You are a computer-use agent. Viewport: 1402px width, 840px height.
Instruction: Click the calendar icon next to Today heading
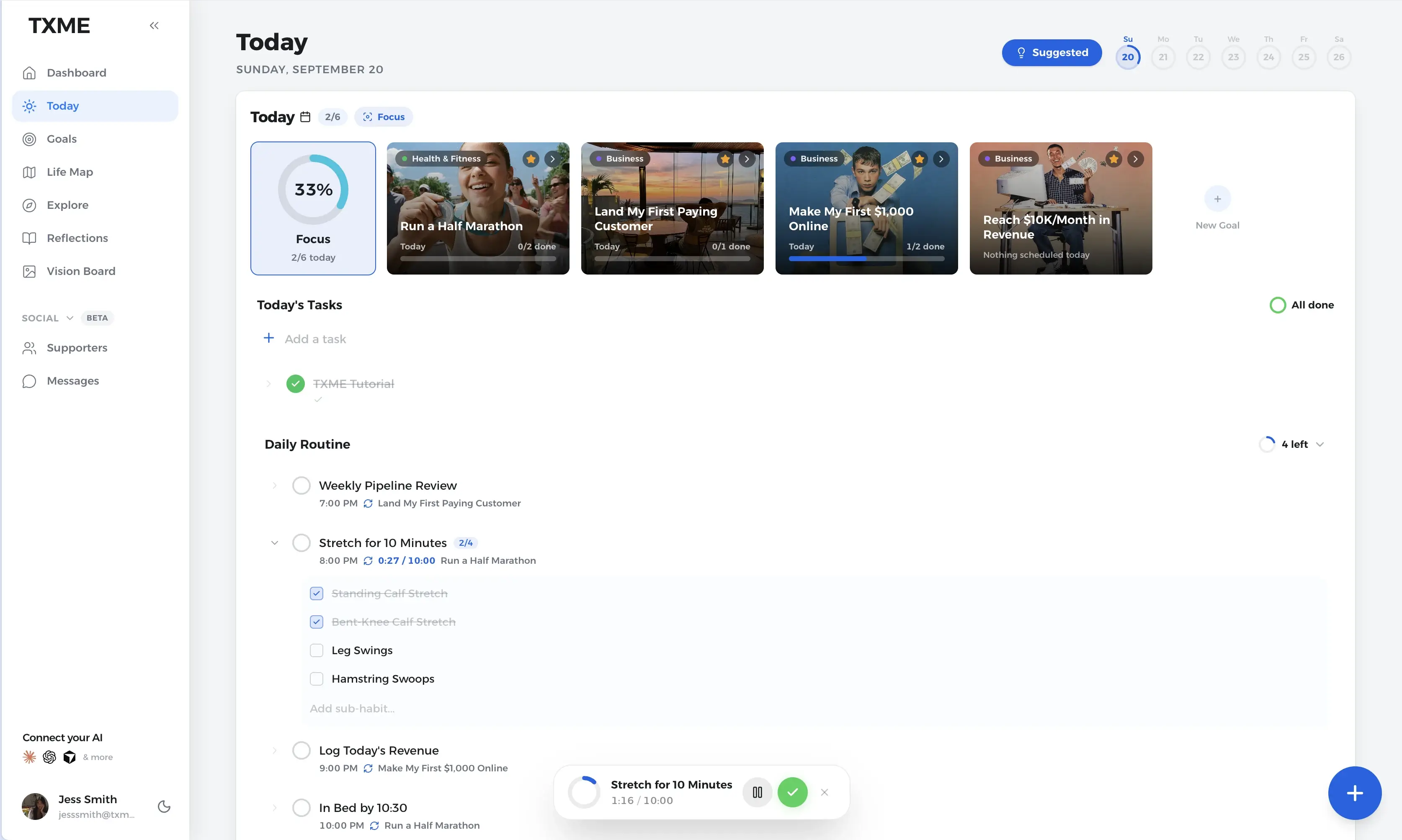pyautogui.click(x=305, y=117)
